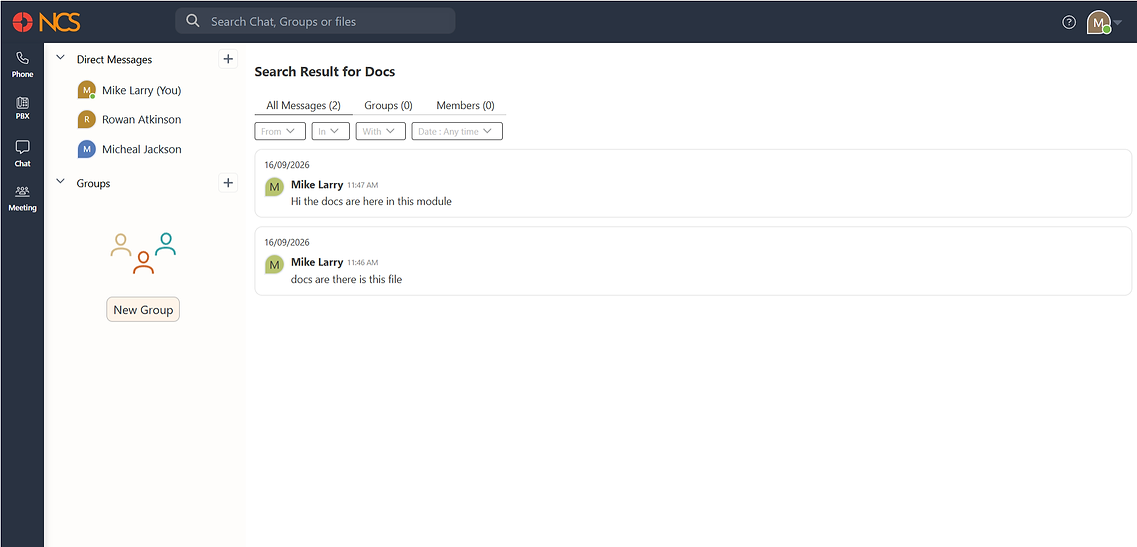Click the Search Chat, Groups or files field
The width and height of the screenshot is (1137, 547).
coord(315,21)
